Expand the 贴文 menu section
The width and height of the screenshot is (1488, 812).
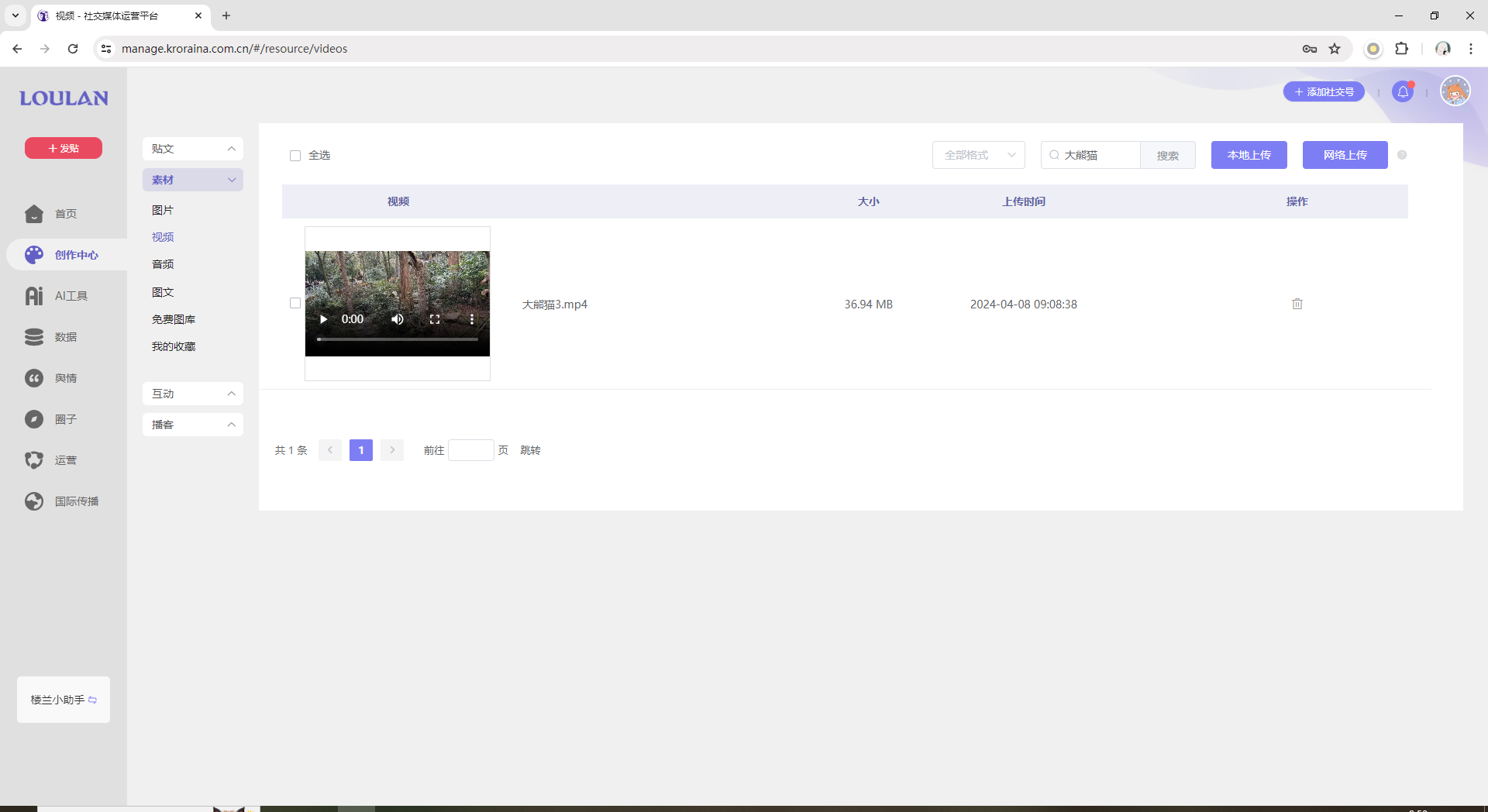pos(193,149)
